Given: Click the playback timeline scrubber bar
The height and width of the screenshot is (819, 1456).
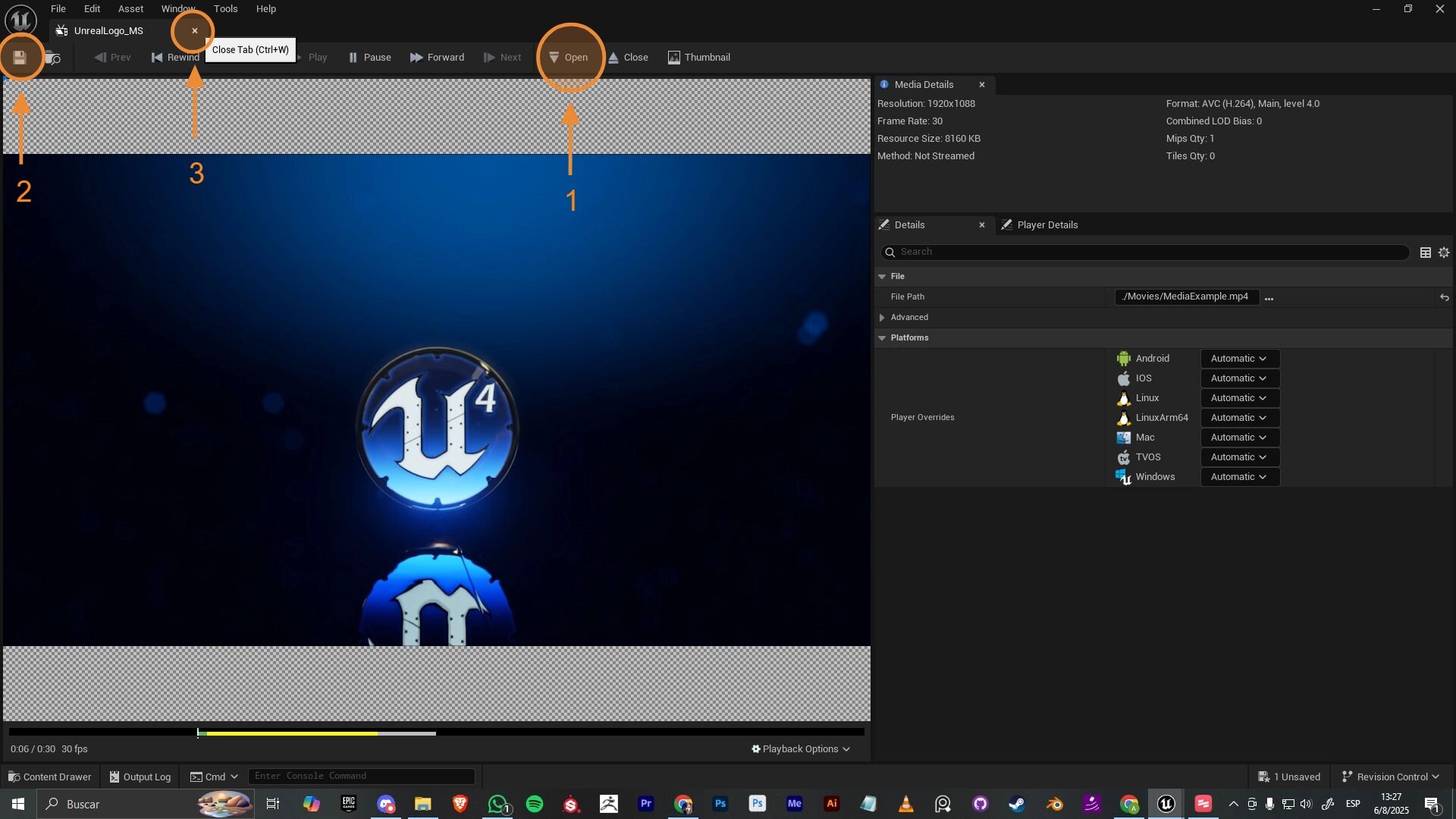Looking at the screenshot, I should (436, 733).
